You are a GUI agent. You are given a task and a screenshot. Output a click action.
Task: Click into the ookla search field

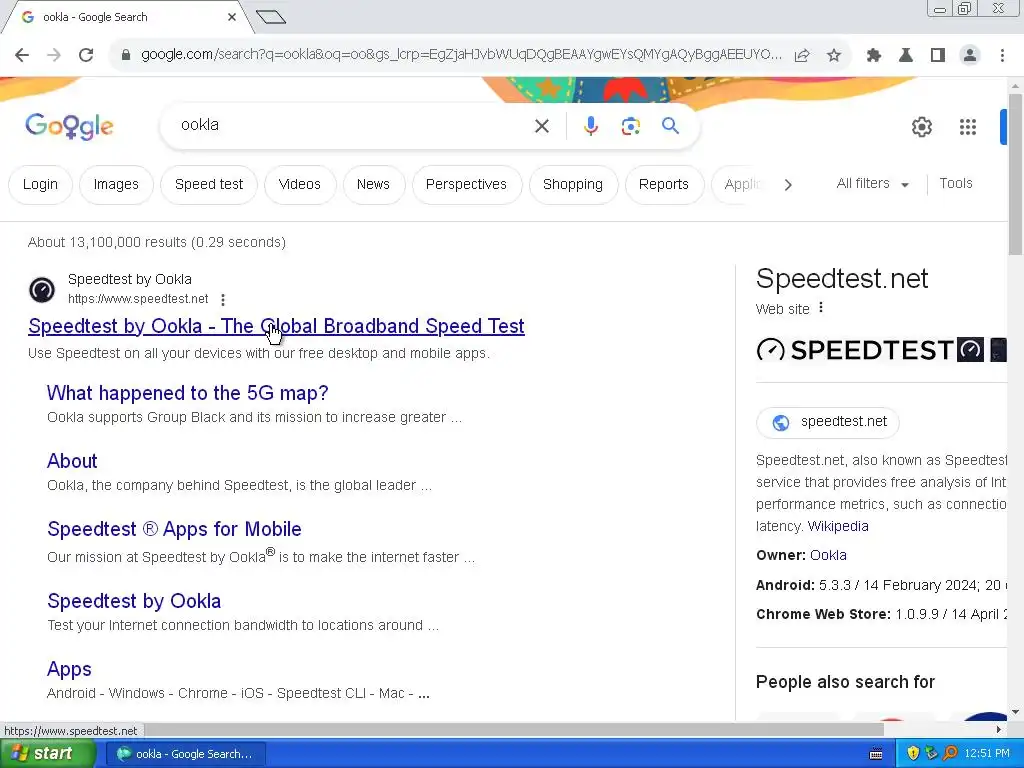(353, 125)
